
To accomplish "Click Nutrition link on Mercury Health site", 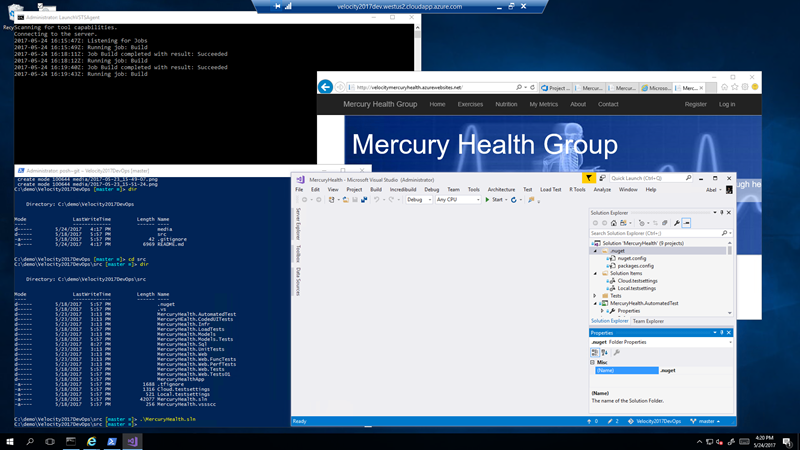I will pos(506,104).
